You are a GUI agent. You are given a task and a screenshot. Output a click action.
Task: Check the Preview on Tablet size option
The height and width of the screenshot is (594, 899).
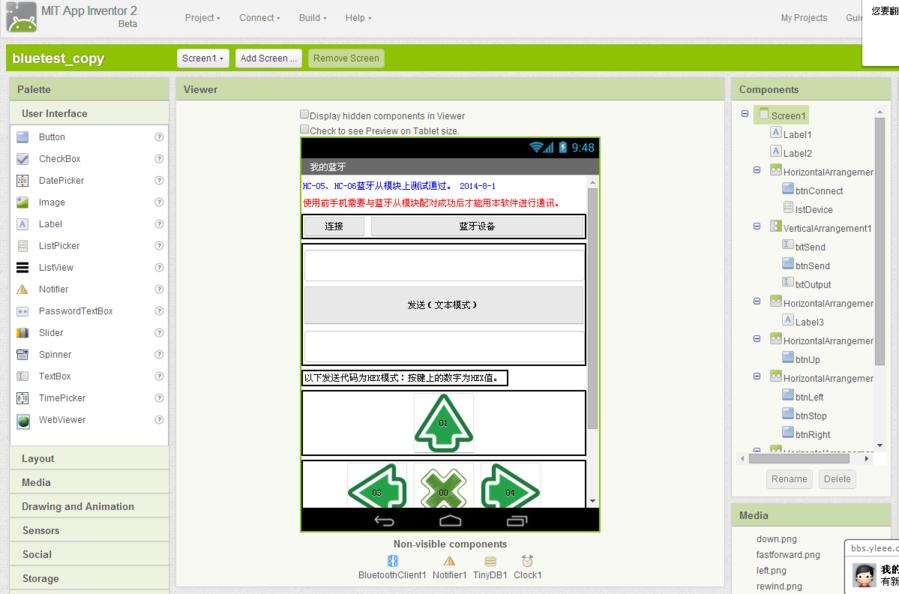point(305,130)
